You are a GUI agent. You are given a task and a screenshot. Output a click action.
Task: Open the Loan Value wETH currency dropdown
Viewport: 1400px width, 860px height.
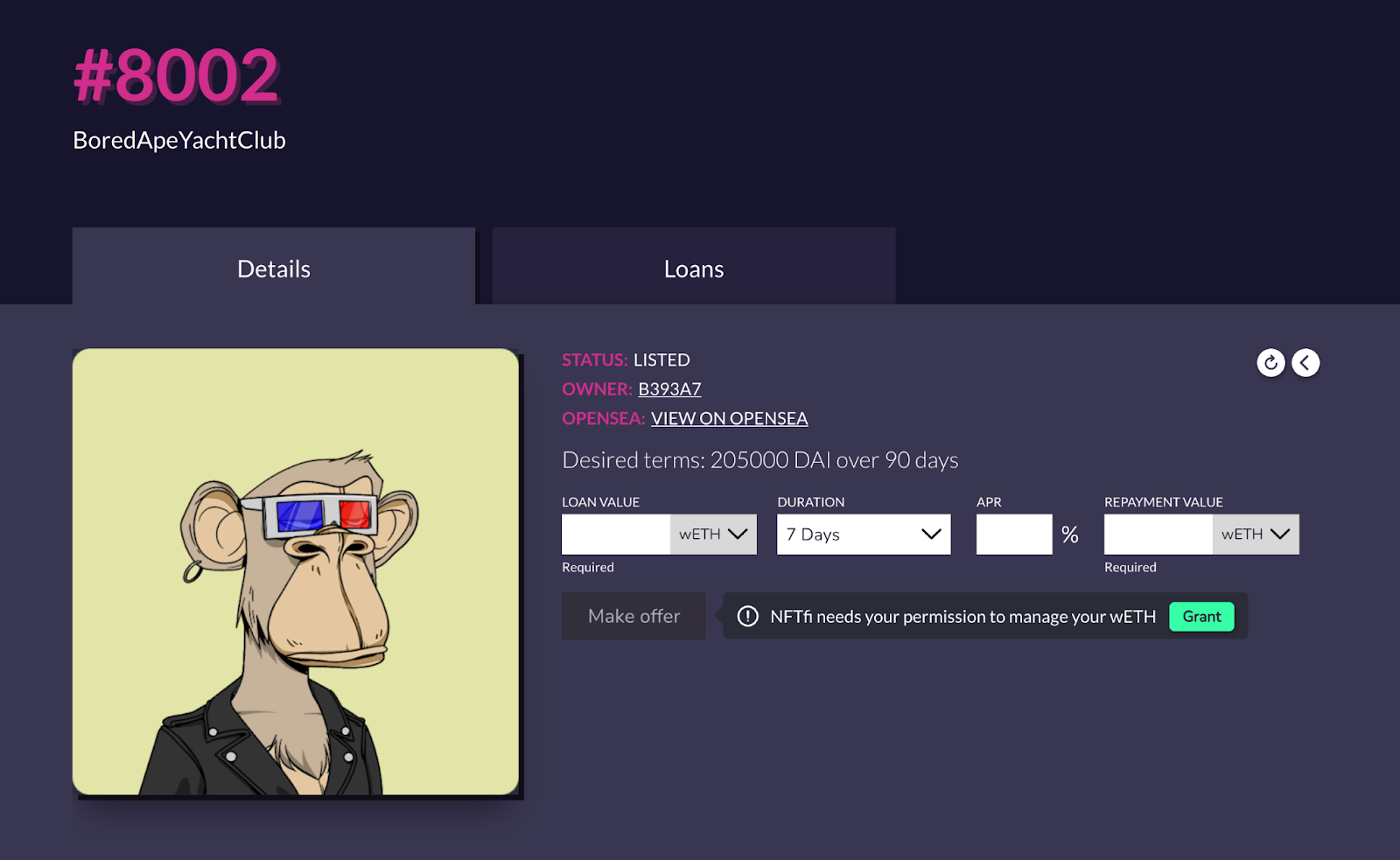coord(713,534)
